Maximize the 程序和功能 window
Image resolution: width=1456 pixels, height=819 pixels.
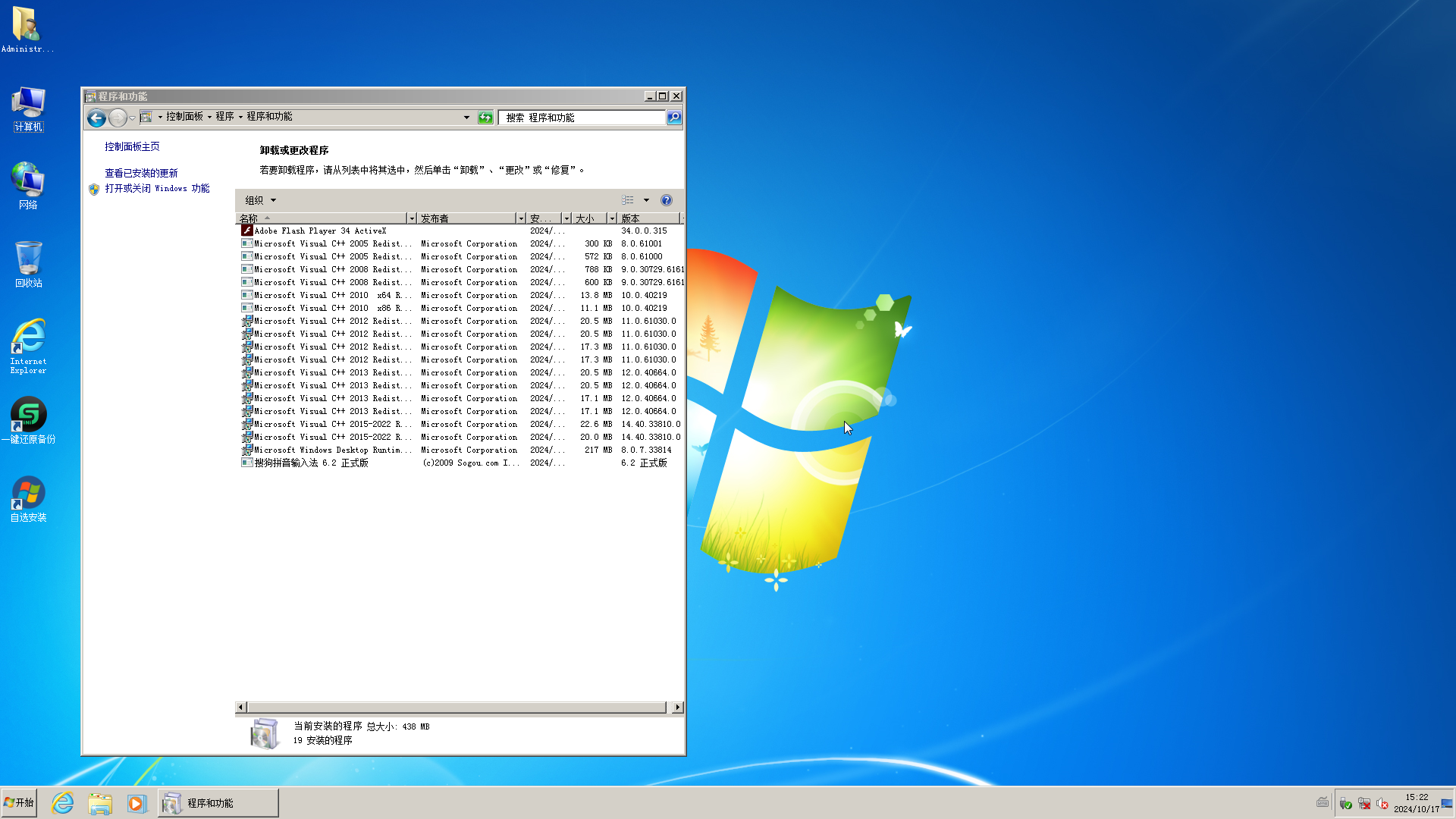click(x=663, y=96)
